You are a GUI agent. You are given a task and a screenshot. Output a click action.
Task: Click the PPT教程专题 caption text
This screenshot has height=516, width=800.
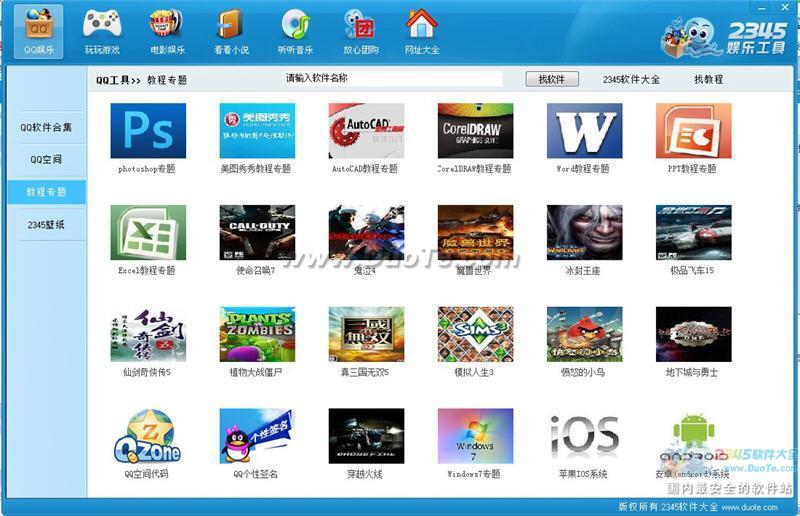[692, 169]
